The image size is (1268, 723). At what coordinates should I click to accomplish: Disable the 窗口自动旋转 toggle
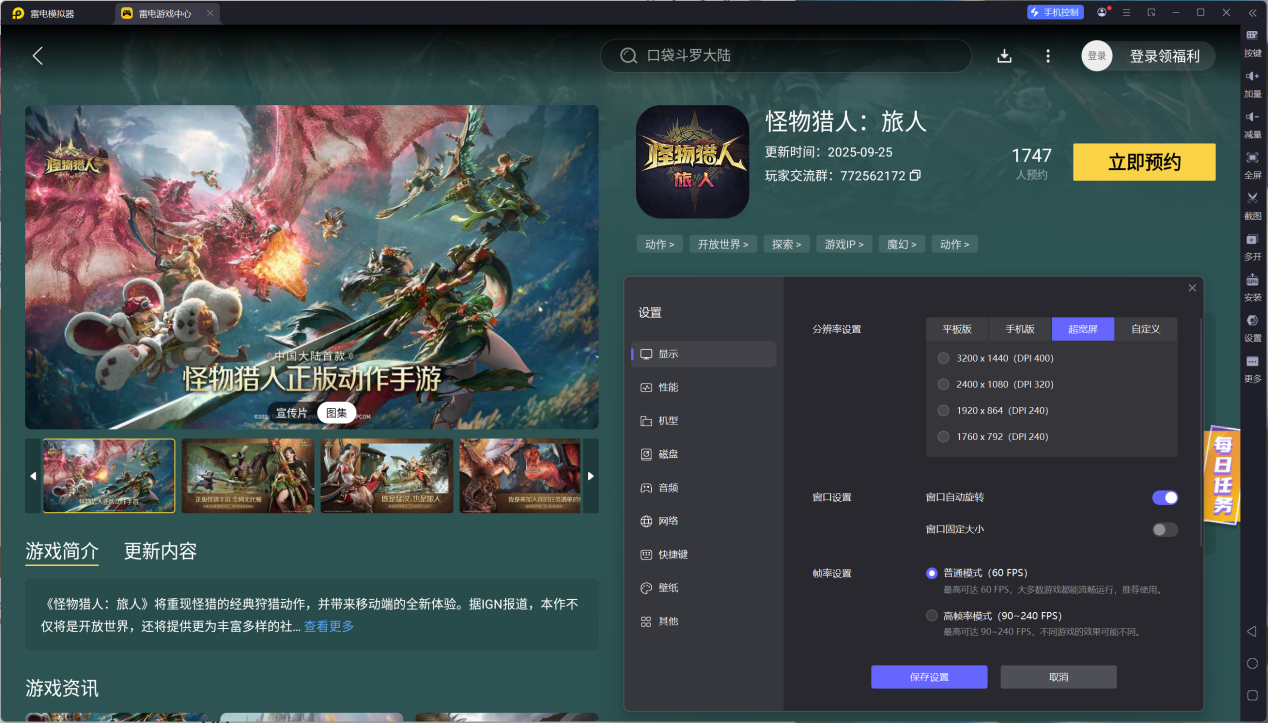coord(1165,497)
